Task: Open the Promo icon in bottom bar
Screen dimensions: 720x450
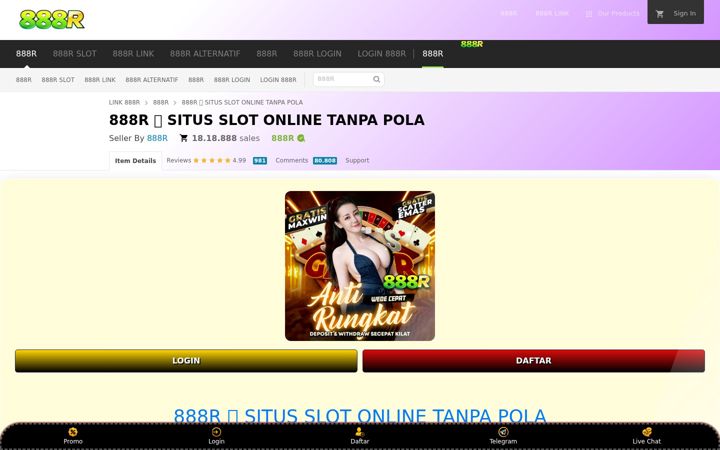Action: click(73, 432)
